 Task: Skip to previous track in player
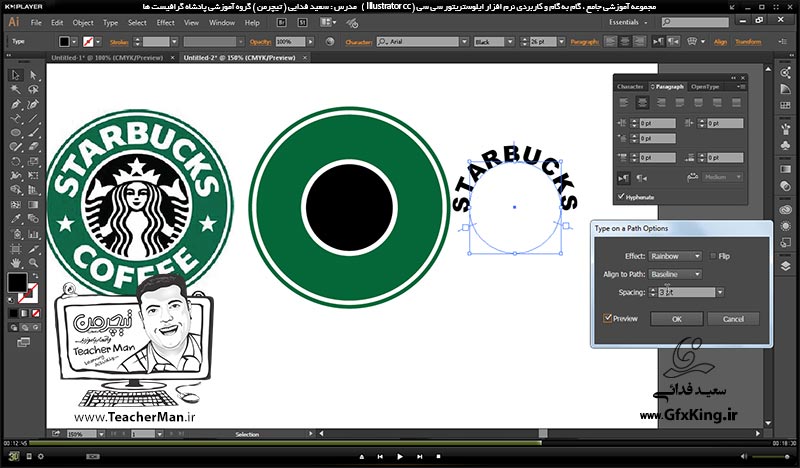pos(380,457)
